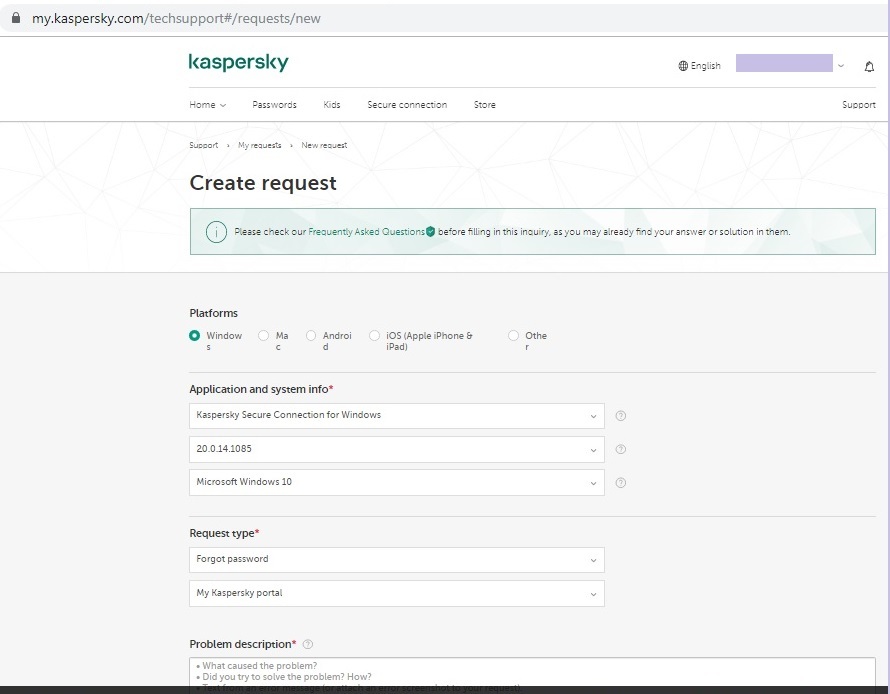890x694 pixels.
Task: Click the Application and system info label
Action: pos(261,389)
